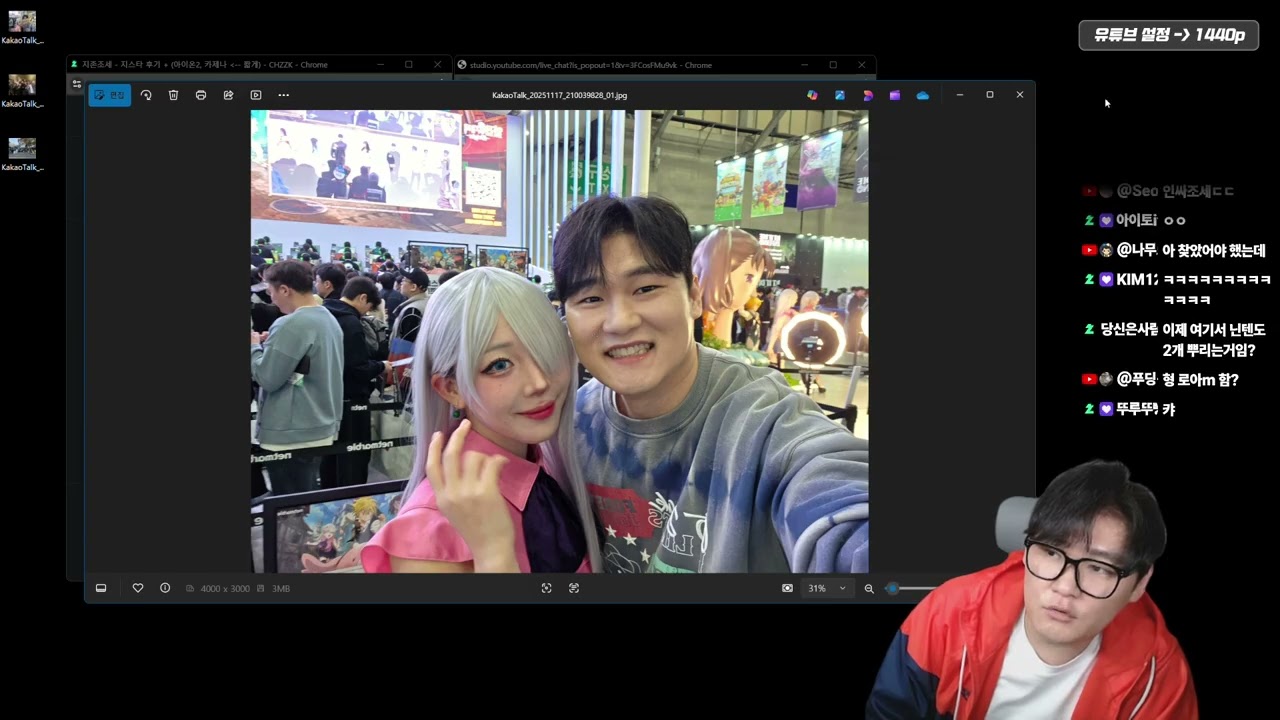Start slideshow from the toolbar icon

click(256, 95)
